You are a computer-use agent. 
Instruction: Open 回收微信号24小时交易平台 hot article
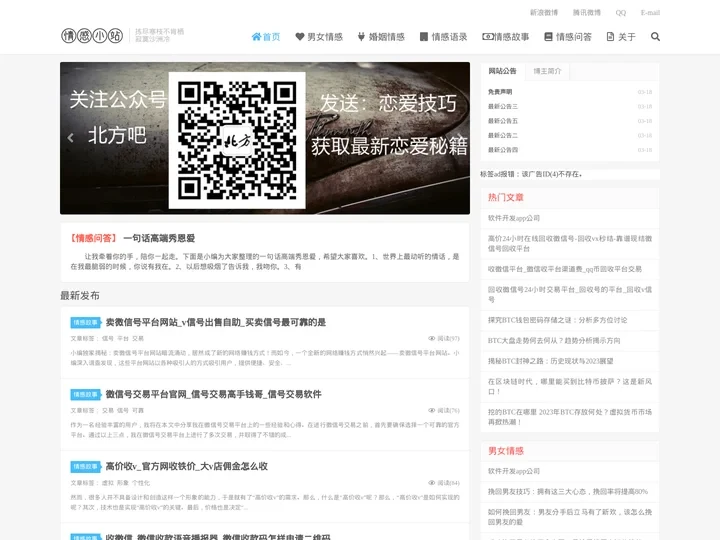click(569, 294)
